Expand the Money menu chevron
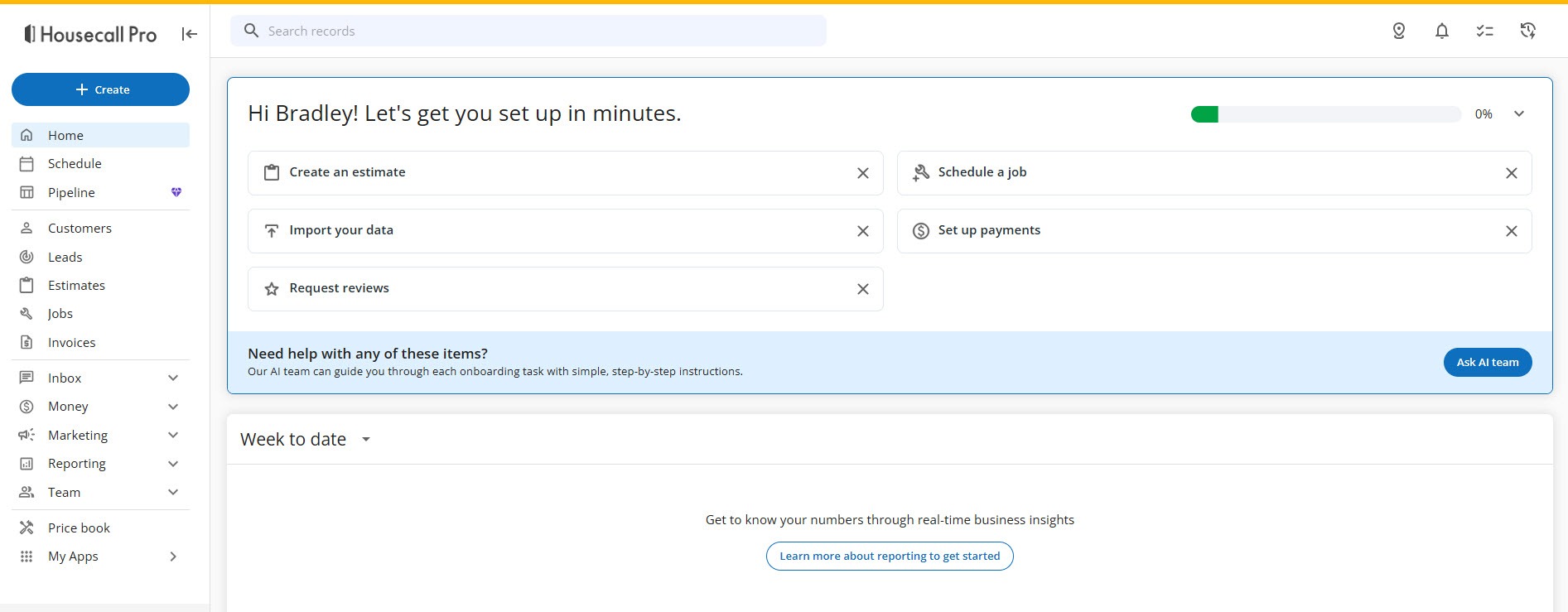 point(173,407)
